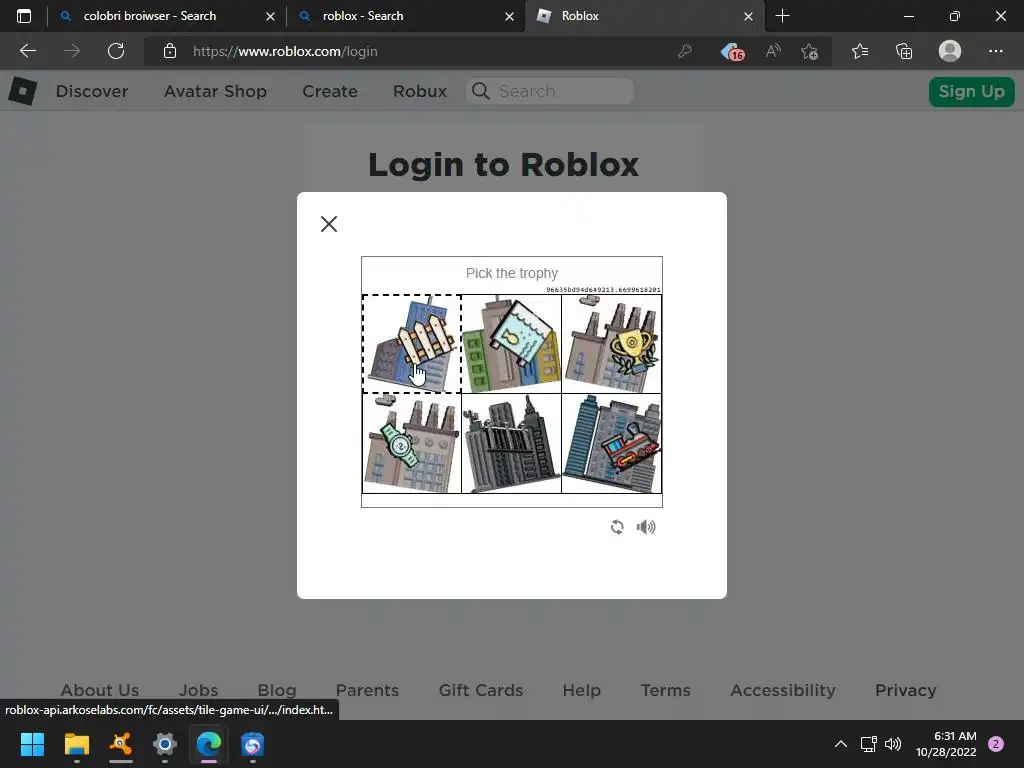Open File Explorer from the taskbar

pyautogui.click(x=76, y=744)
